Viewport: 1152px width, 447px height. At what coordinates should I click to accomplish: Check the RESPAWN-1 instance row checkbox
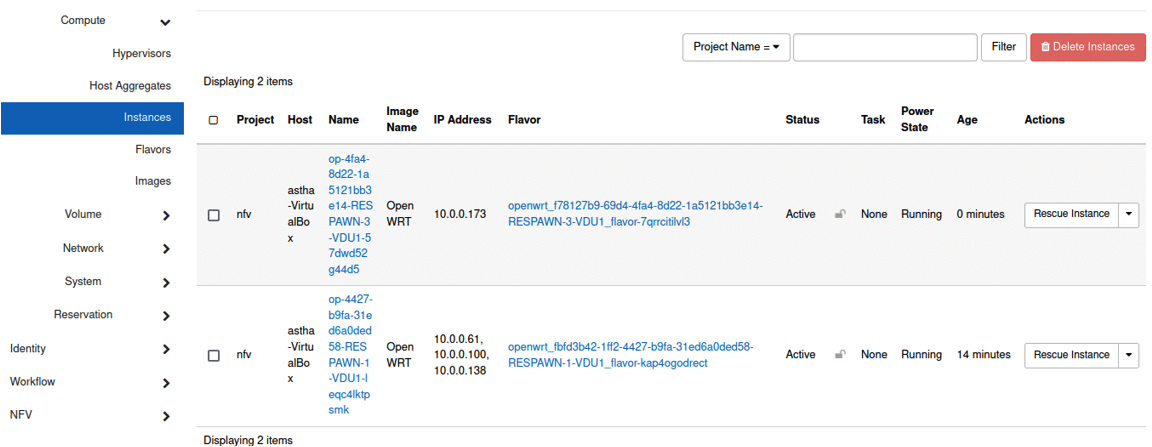click(214, 355)
